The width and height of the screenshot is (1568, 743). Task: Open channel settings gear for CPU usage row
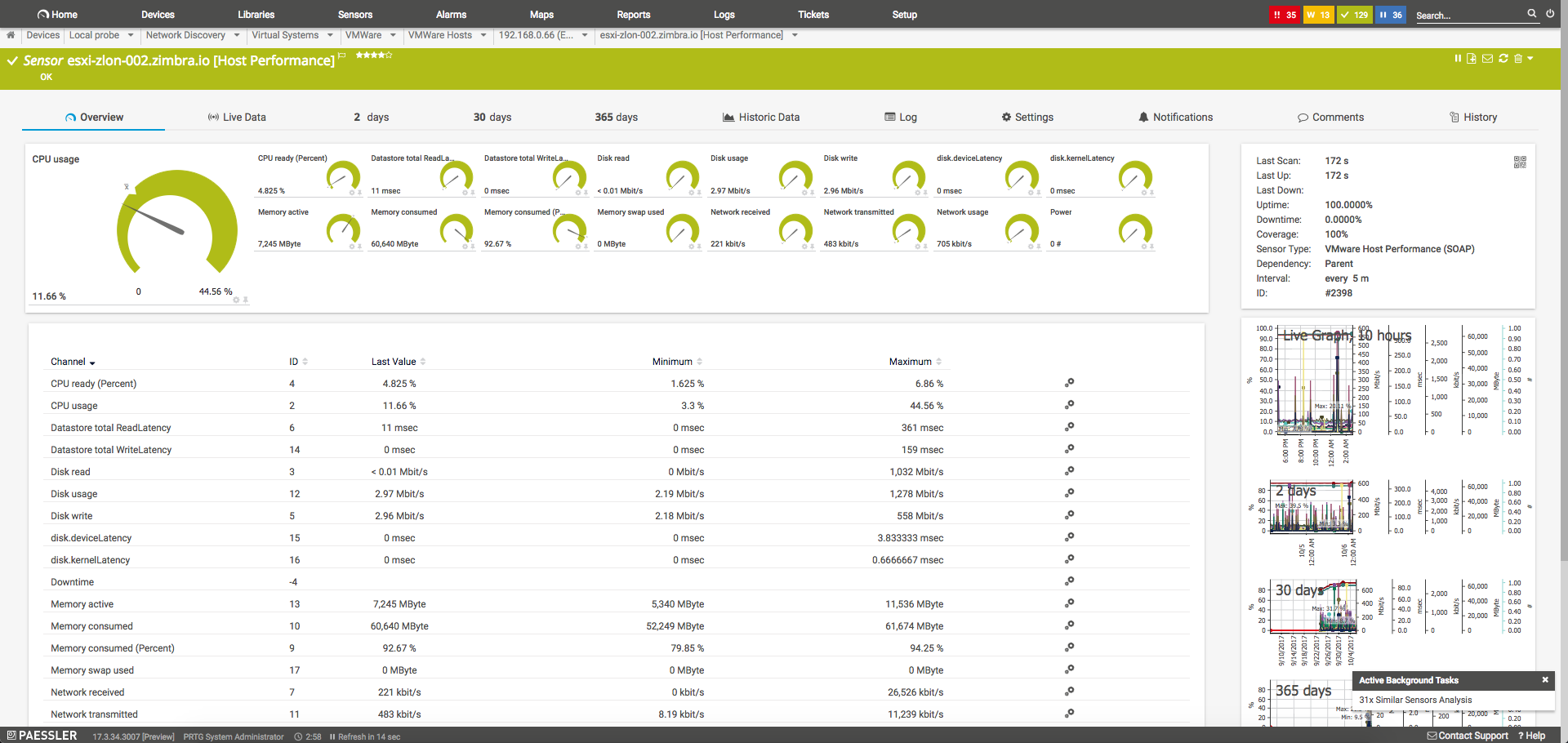coord(1069,405)
